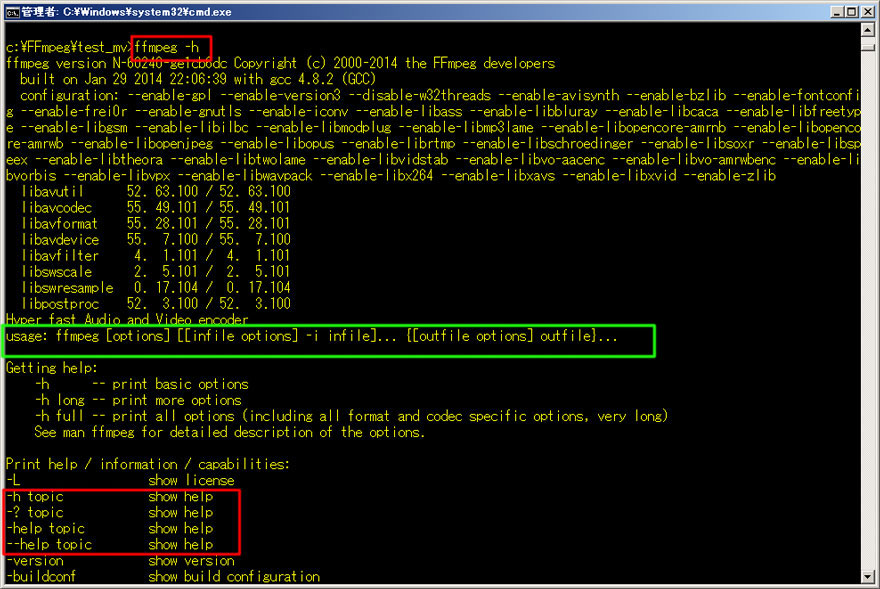Screen dimensions: 880x589
Task: Close the cmd.exe window
Action: click(867, 12)
